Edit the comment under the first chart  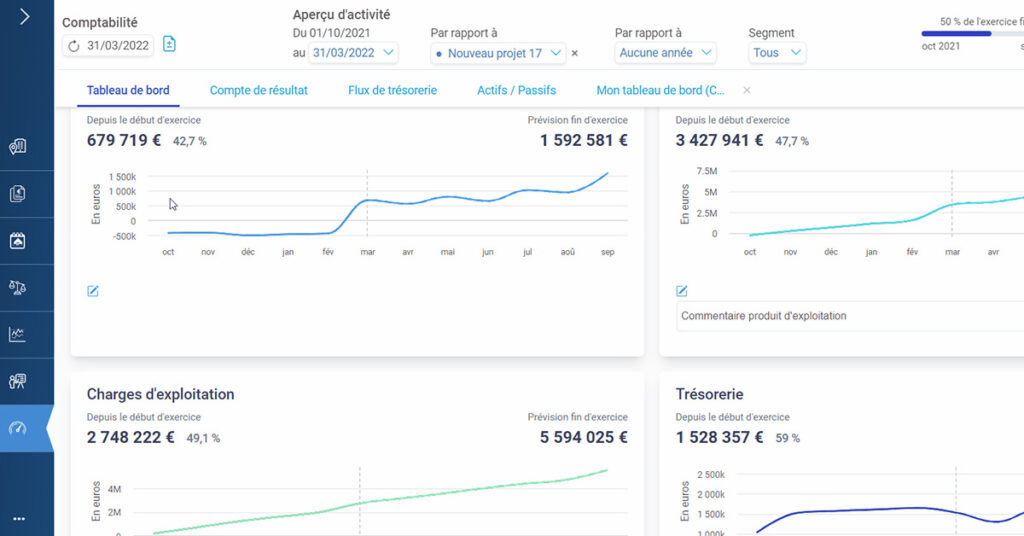[x=93, y=291]
